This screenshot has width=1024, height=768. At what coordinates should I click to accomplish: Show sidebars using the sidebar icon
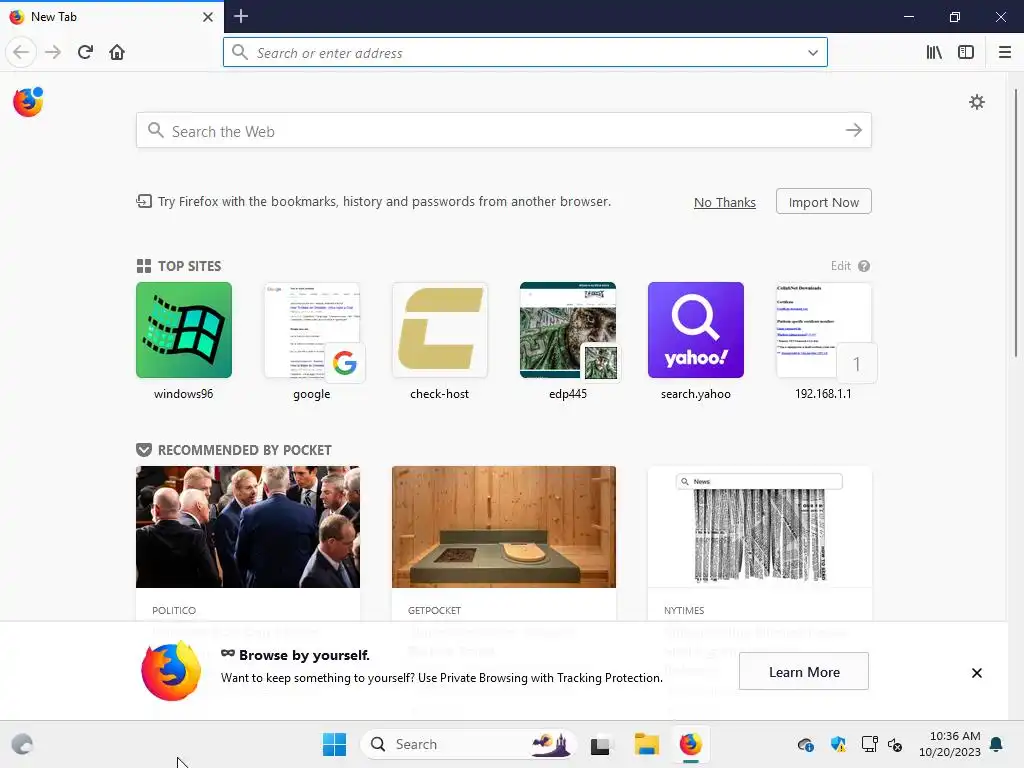click(x=966, y=52)
